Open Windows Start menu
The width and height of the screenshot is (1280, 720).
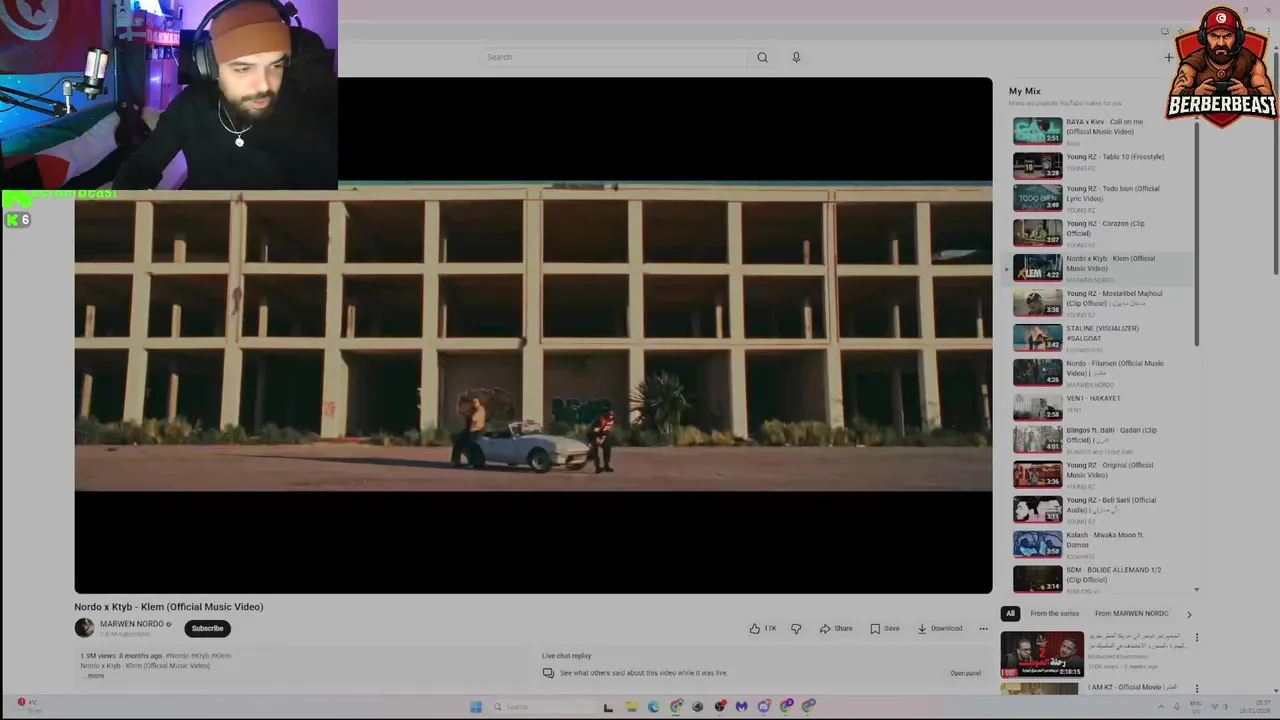[x=476, y=707]
